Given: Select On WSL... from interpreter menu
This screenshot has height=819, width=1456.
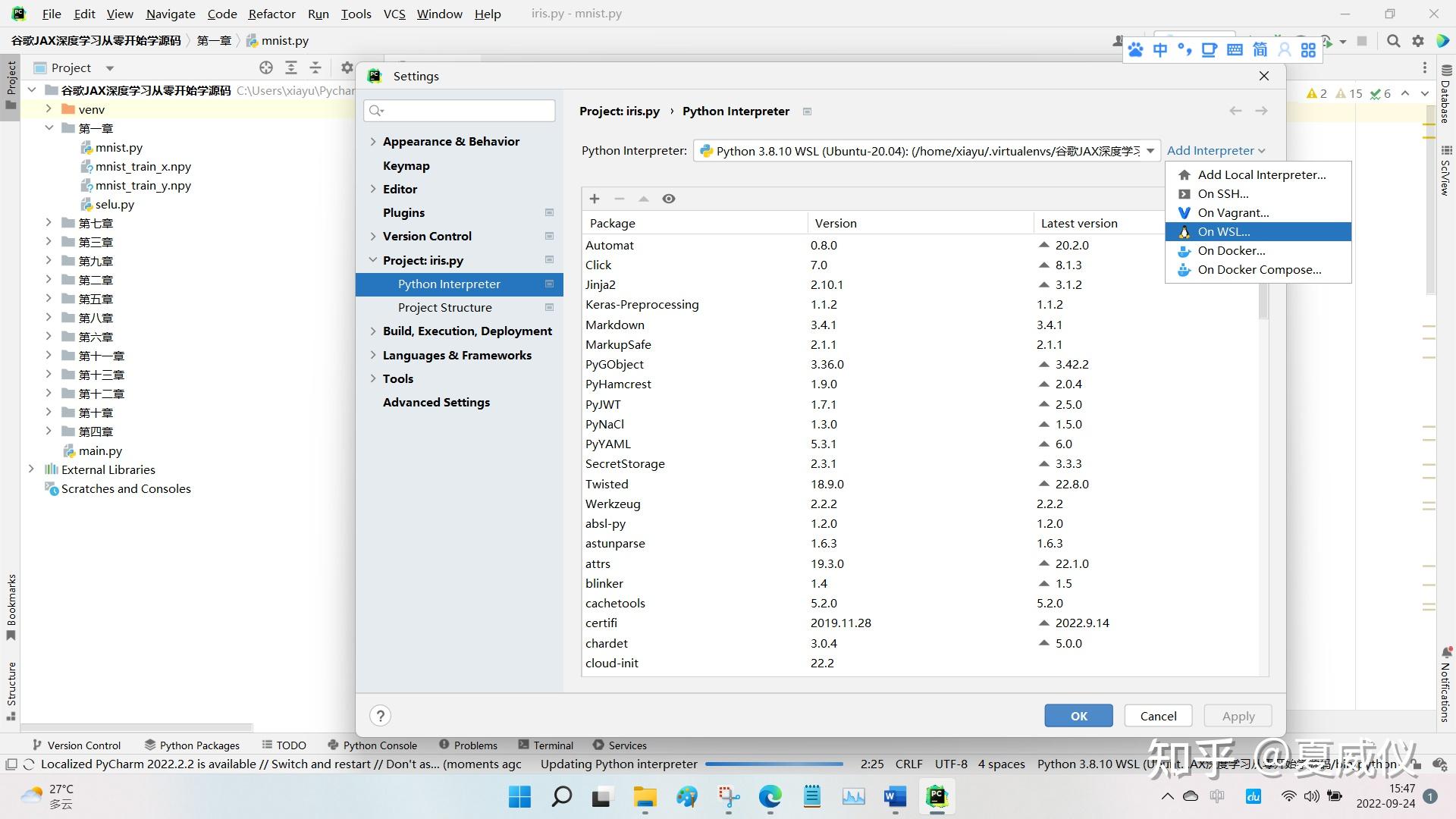Looking at the screenshot, I should pos(1223,232).
